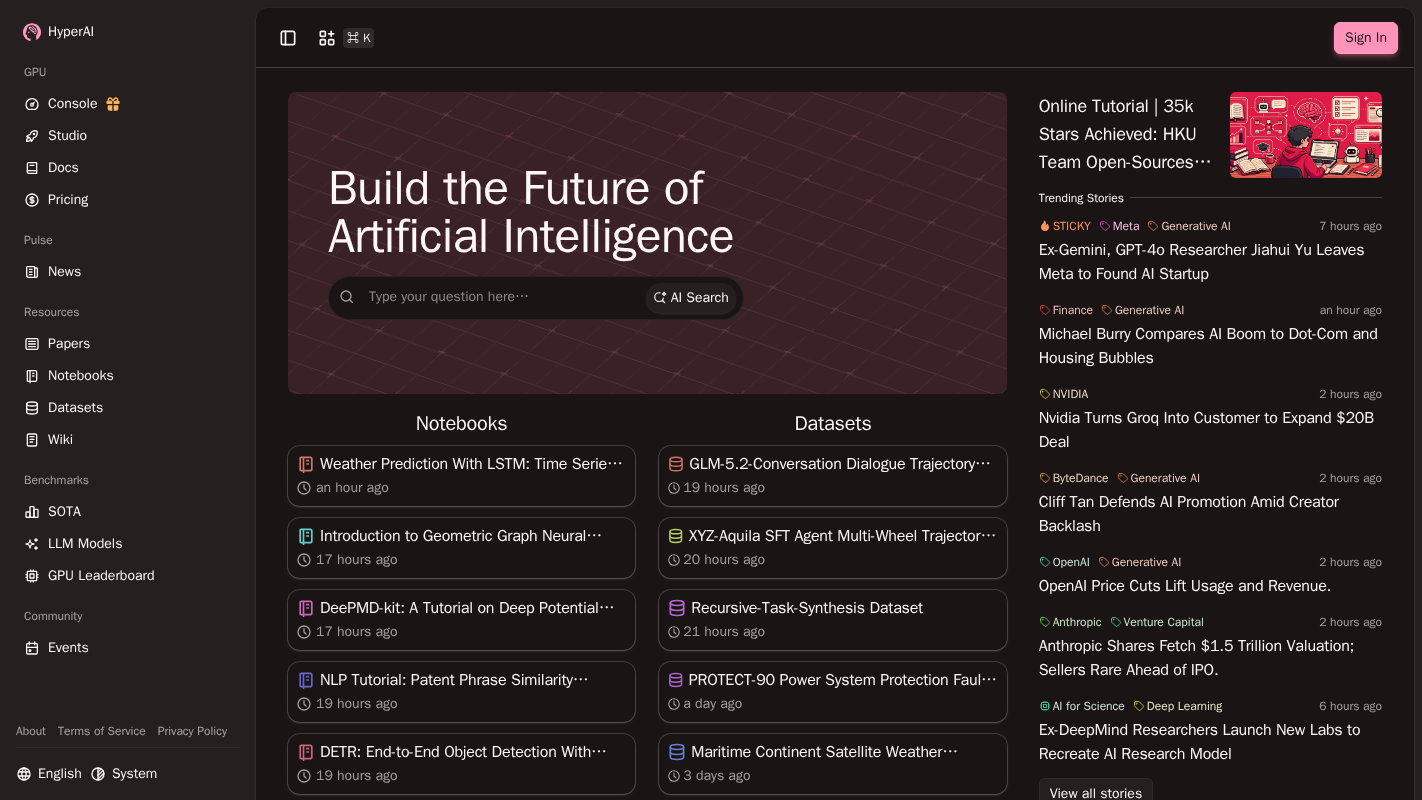Click the Deep Learning tag
1422x800 pixels.
point(1178,706)
